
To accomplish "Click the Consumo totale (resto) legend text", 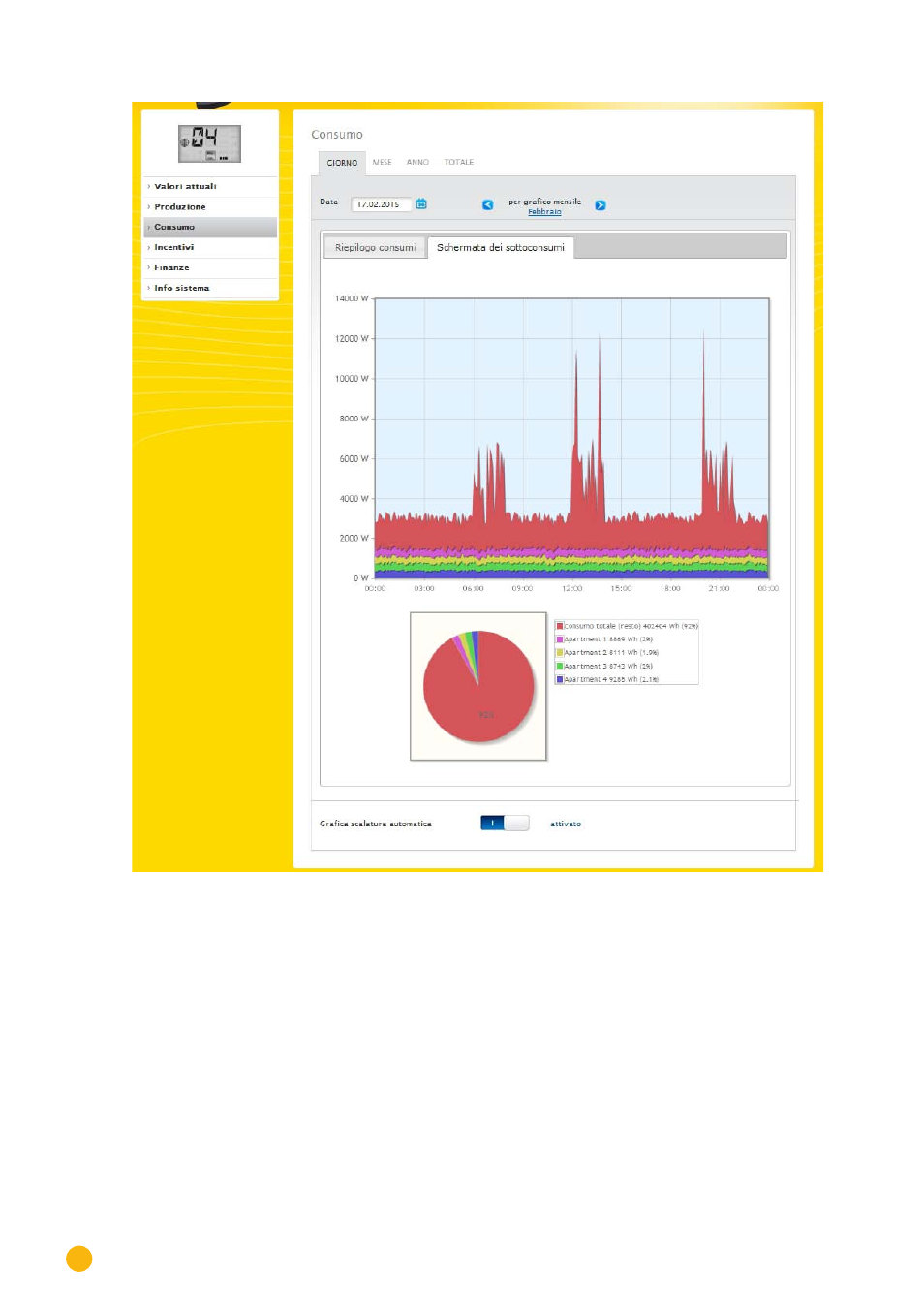I will [631, 626].
